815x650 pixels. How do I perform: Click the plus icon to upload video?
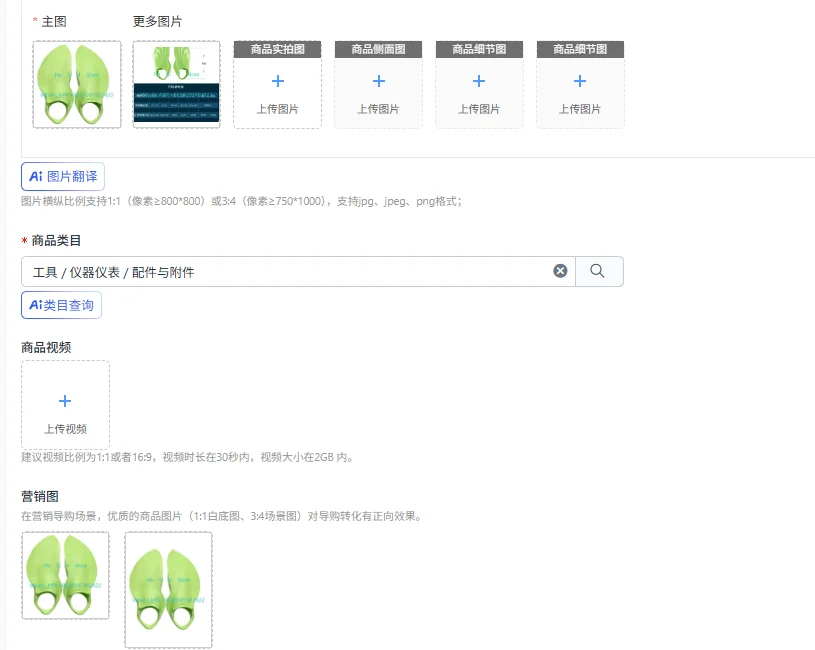[x=65, y=401]
